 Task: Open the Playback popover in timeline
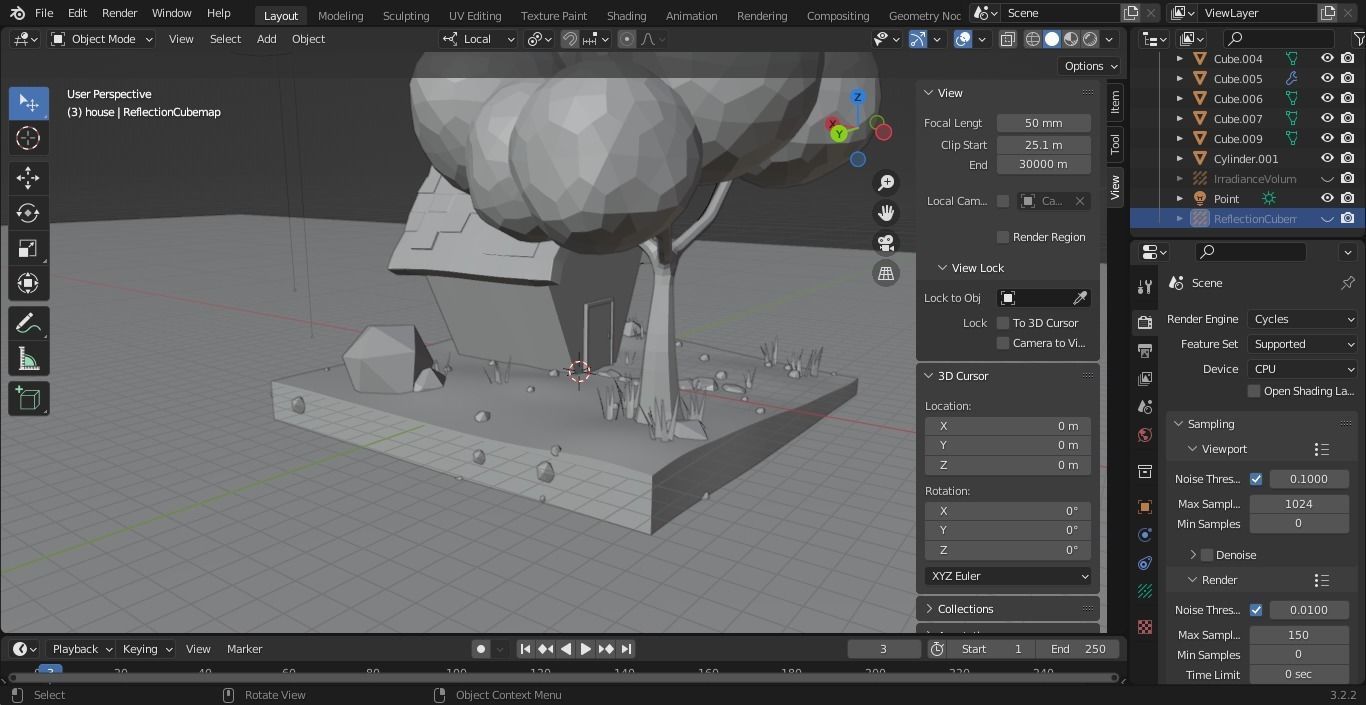[82, 649]
